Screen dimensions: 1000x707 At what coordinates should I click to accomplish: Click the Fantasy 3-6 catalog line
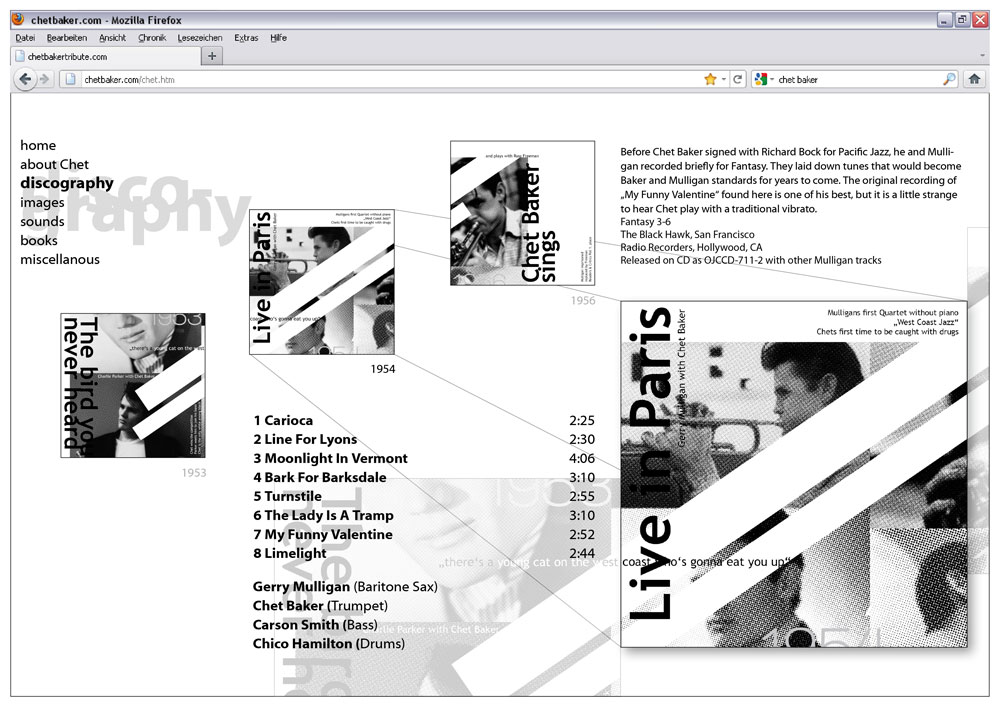pos(645,222)
